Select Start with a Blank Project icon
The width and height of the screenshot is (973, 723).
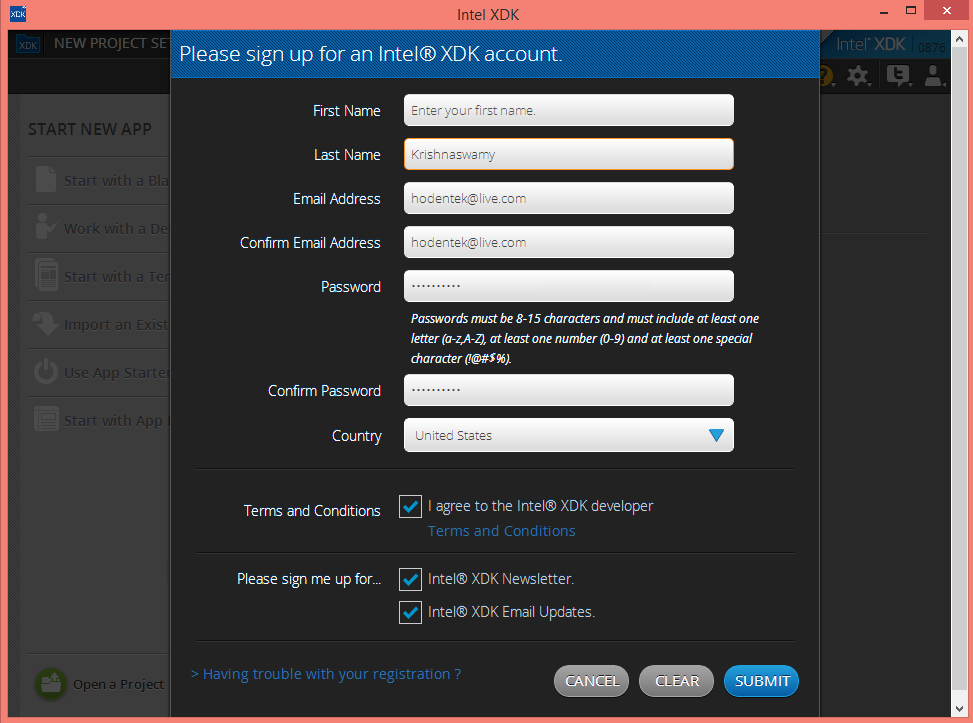(46, 179)
